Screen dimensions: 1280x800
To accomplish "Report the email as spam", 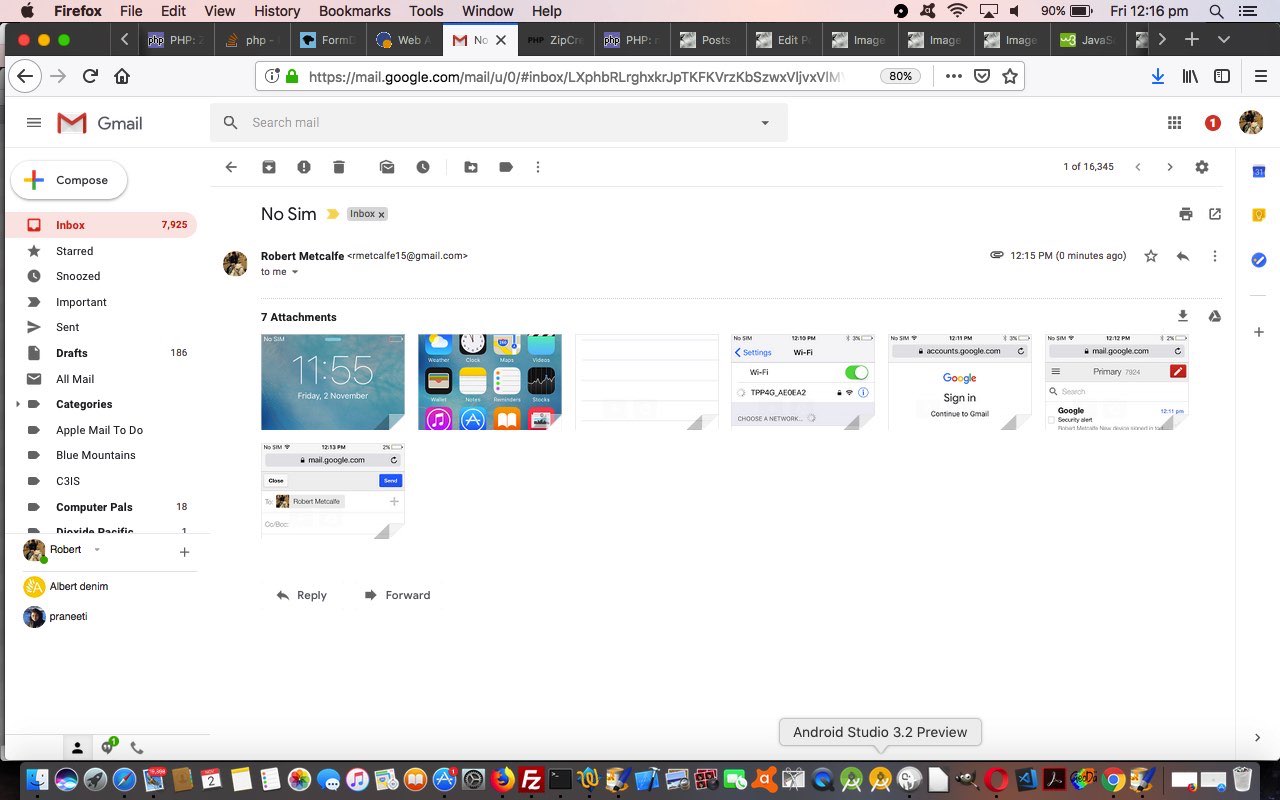I will [x=304, y=167].
